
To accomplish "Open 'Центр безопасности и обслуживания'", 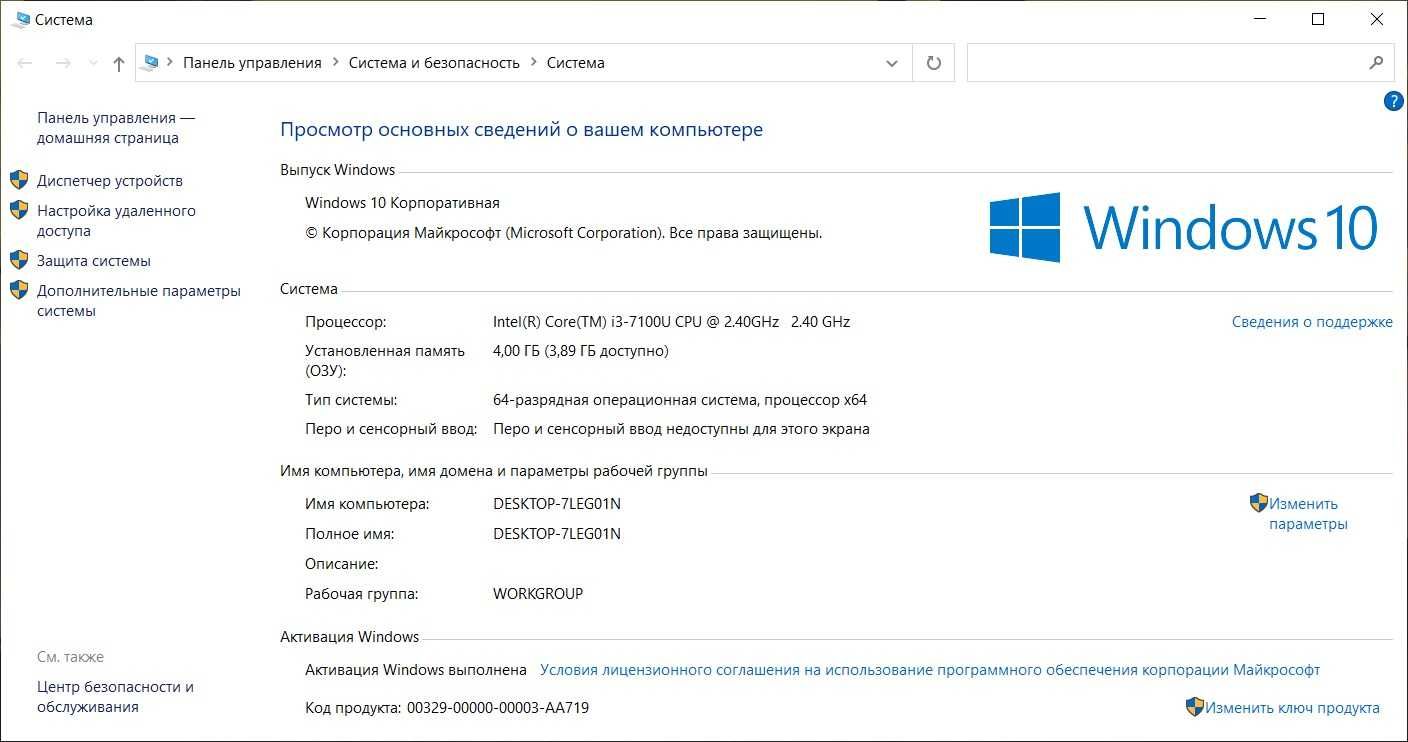I will coord(115,697).
